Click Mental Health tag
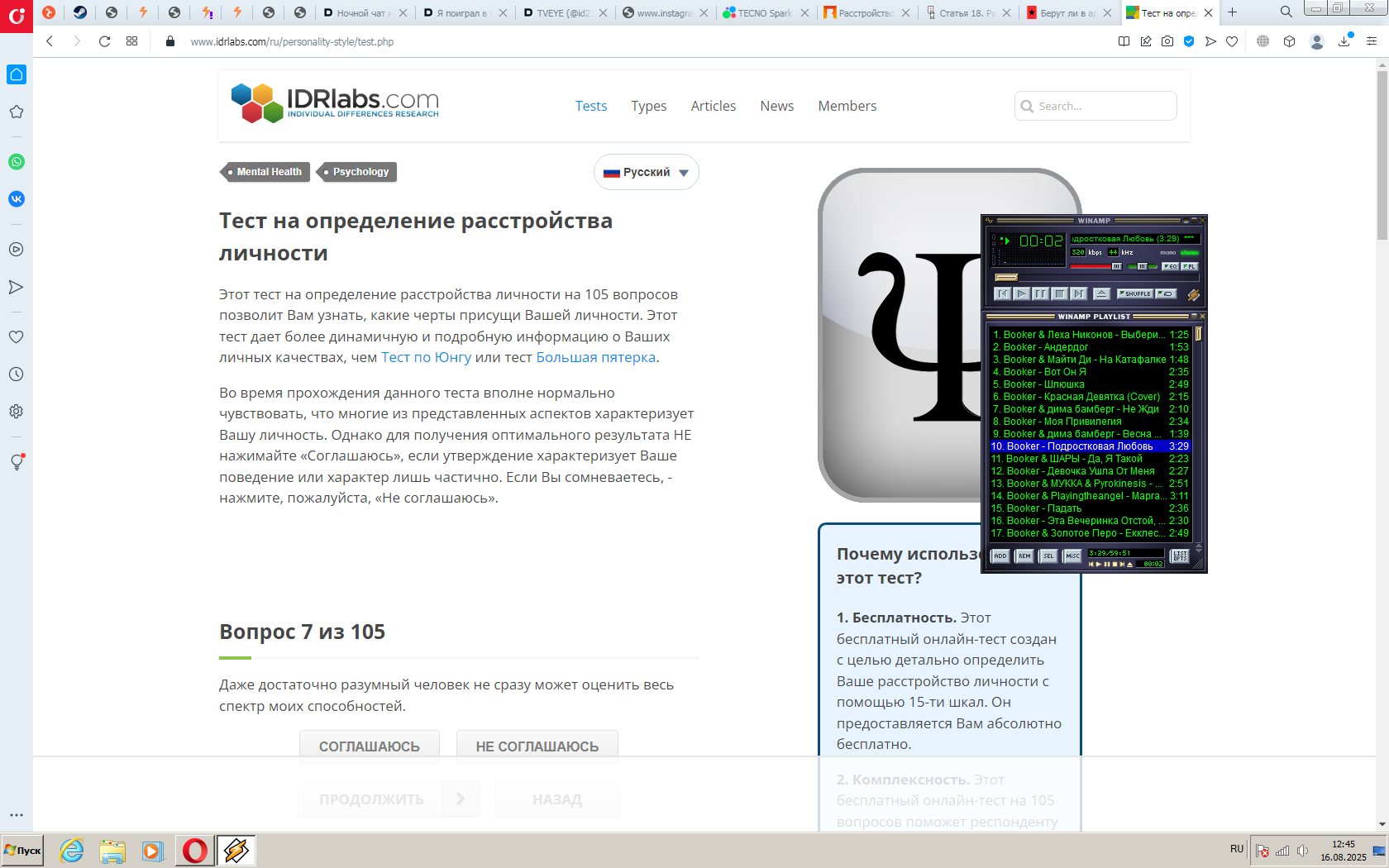Image resolution: width=1389 pixels, height=868 pixels. click(x=265, y=172)
